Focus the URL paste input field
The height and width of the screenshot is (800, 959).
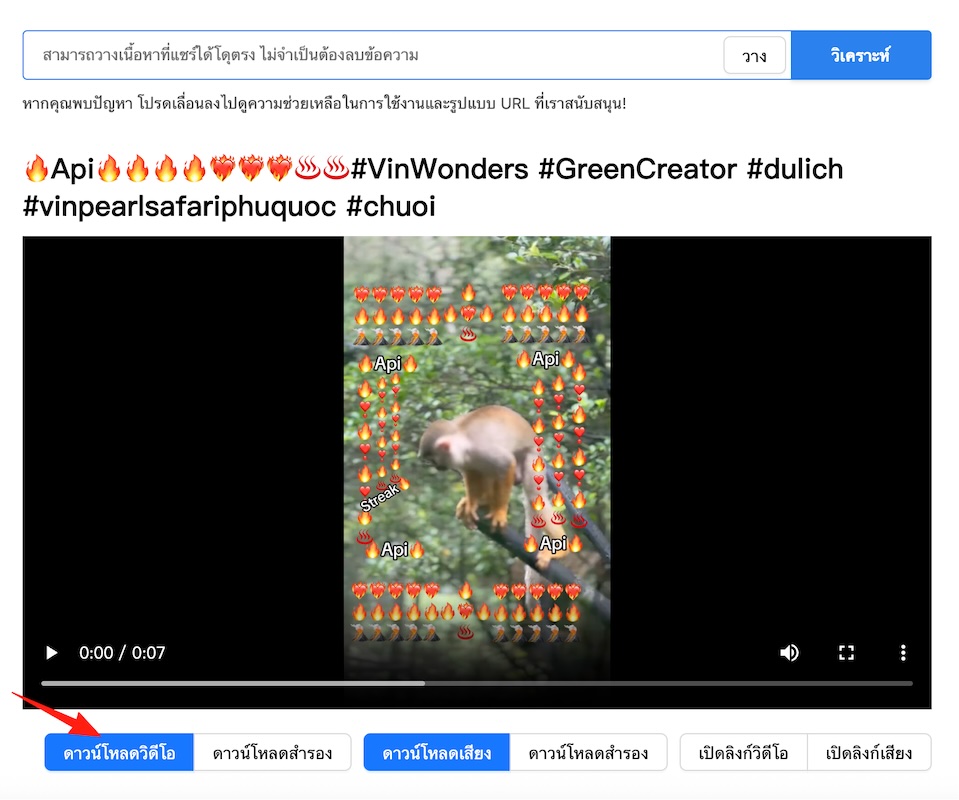tap(373, 55)
